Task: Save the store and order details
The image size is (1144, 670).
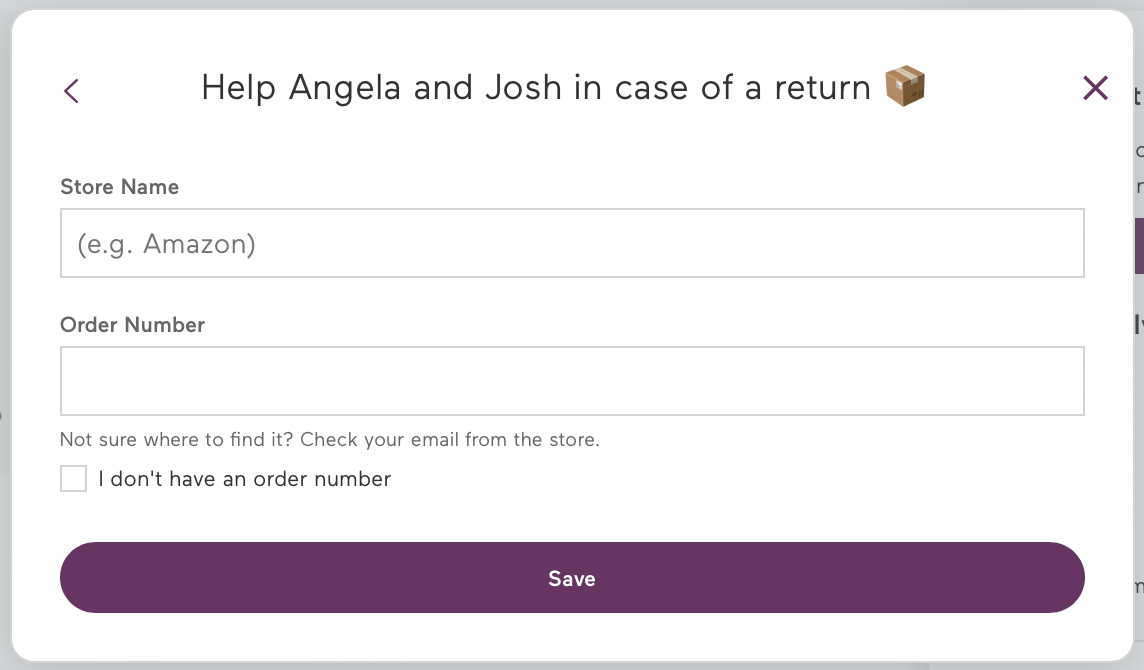Action: pyautogui.click(x=572, y=577)
